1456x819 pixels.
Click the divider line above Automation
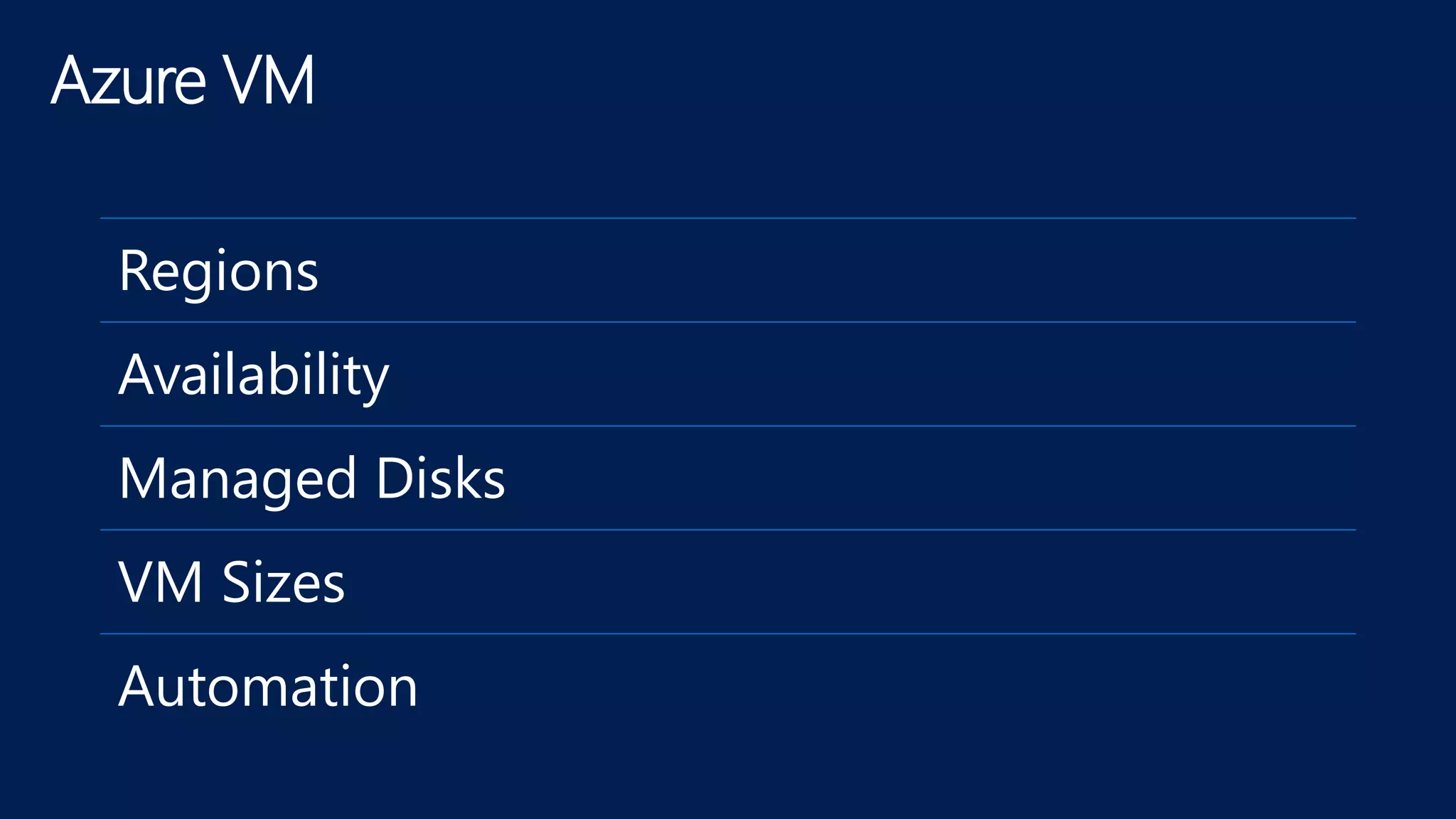coord(728,633)
